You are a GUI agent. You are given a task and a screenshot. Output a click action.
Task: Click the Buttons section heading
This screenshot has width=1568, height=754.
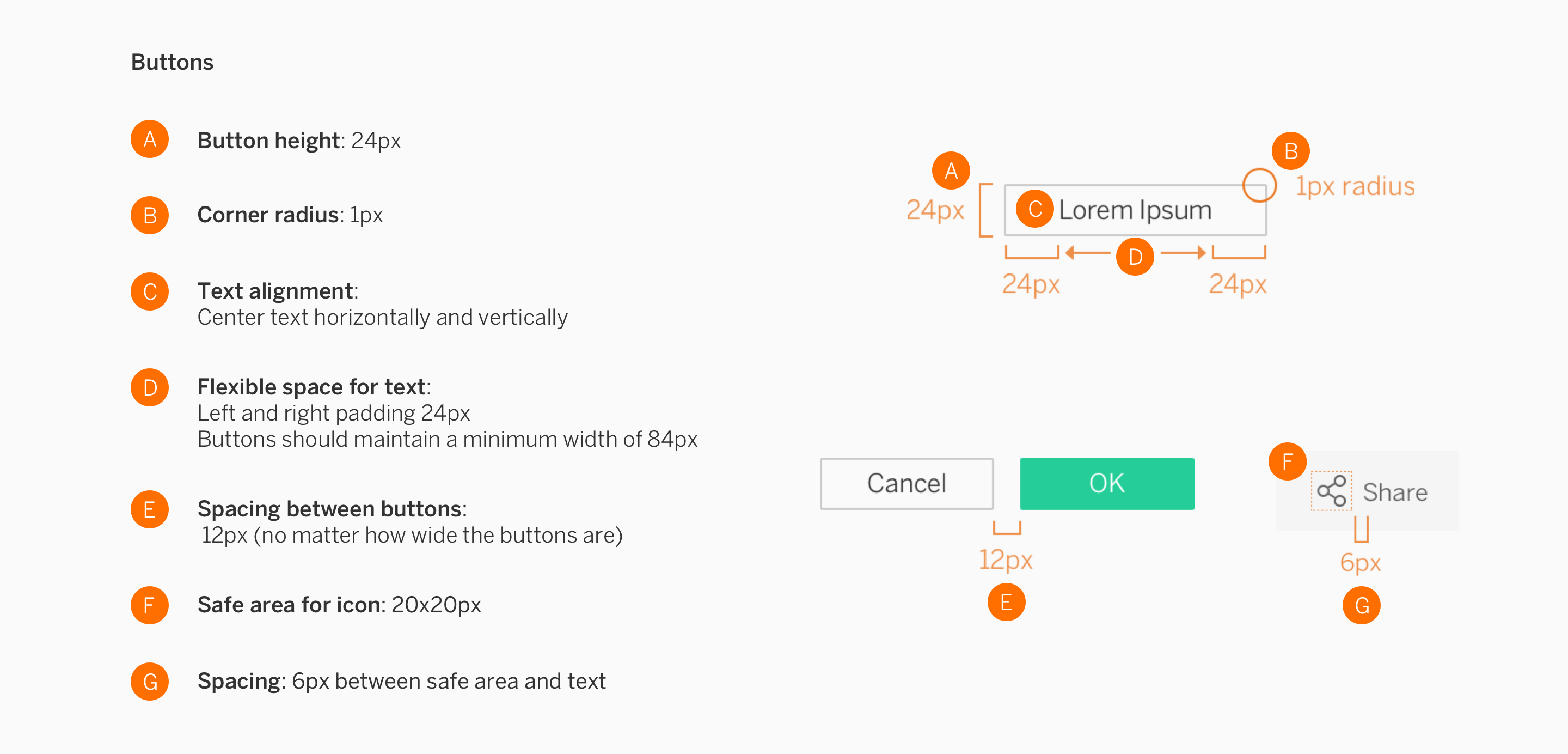point(172,62)
